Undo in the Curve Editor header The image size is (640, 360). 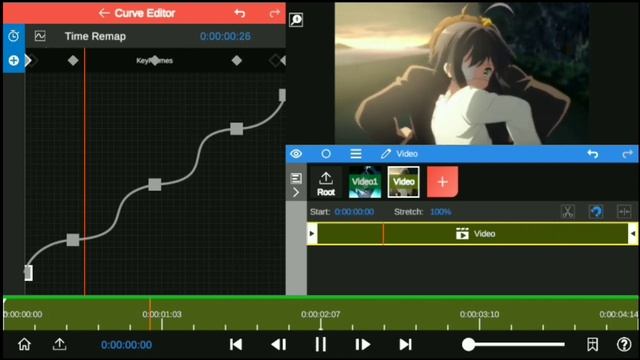pyautogui.click(x=240, y=13)
